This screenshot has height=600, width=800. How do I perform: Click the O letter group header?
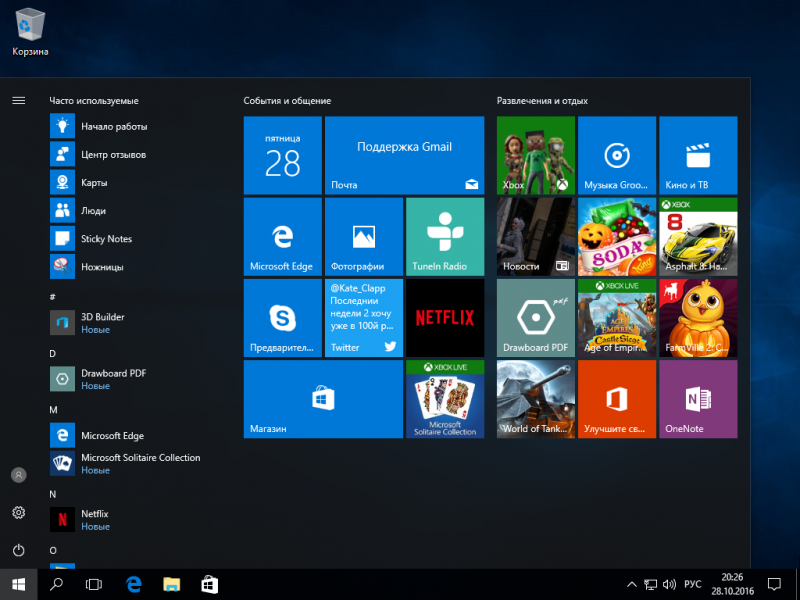coord(53,550)
